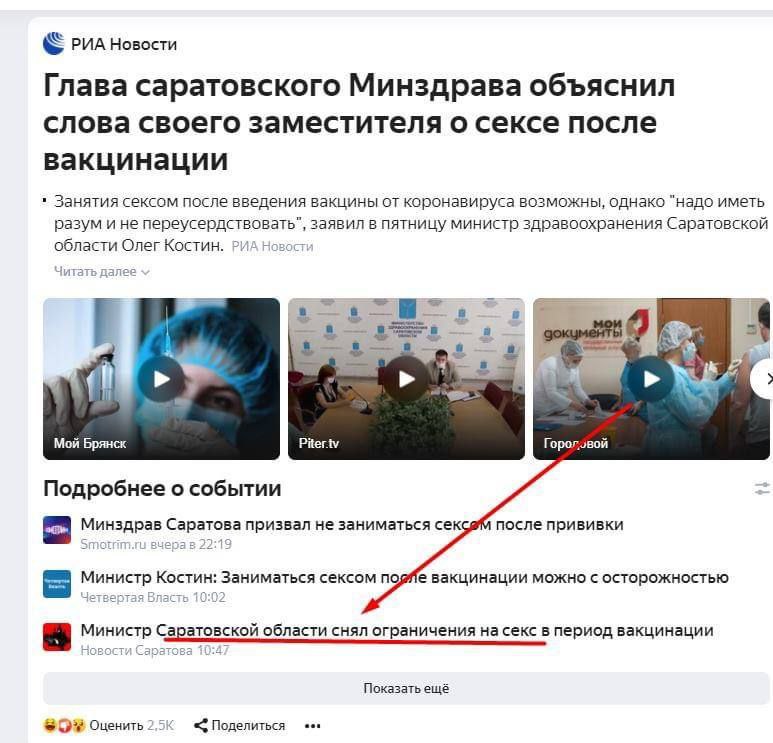Click the РИА Новости source link after summary
773x743 pixels.
pos(272,246)
